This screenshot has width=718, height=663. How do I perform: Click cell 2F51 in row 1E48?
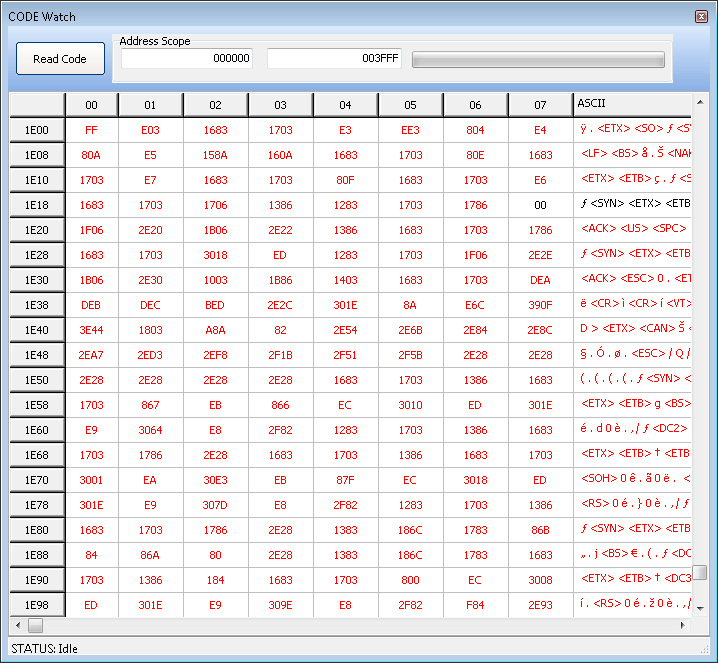coord(345,355)
